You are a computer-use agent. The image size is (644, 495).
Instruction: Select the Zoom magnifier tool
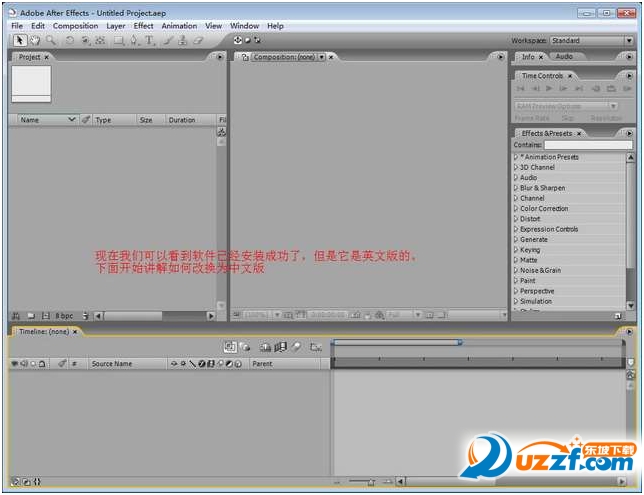tap(51, 40)
